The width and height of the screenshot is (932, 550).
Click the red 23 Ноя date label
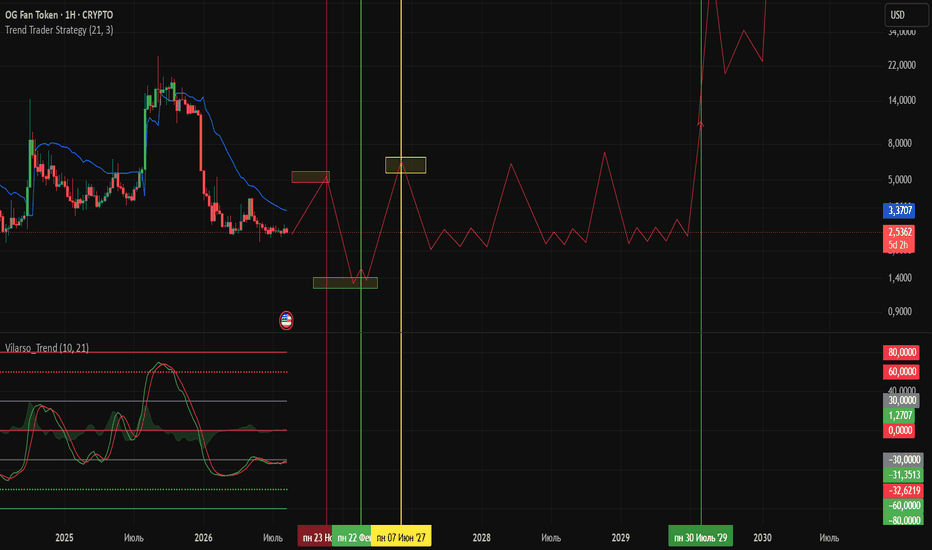coord(314,538)
